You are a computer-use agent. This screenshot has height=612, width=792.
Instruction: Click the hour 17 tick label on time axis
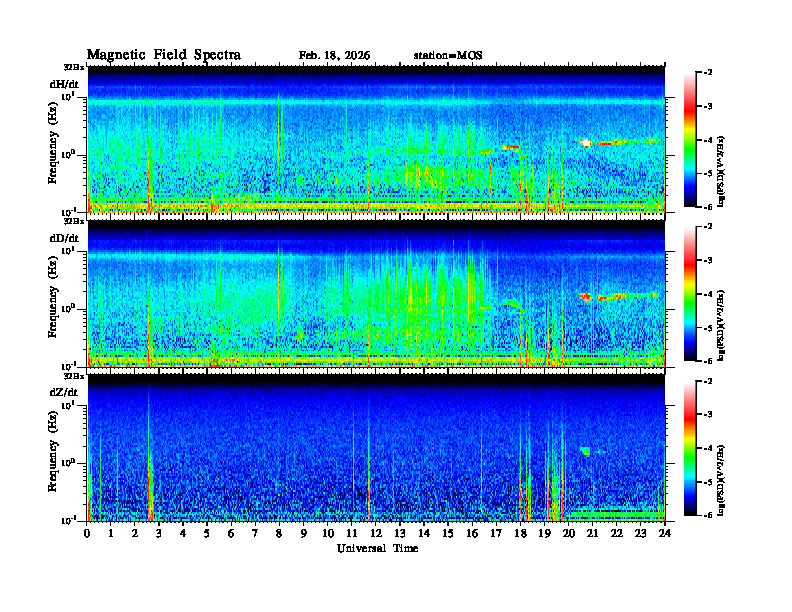tap(496, 533)
